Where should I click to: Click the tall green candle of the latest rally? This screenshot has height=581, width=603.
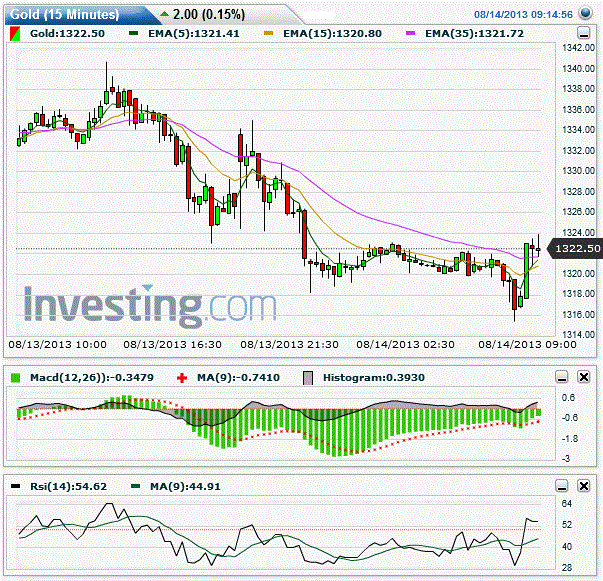coord(526,271)
